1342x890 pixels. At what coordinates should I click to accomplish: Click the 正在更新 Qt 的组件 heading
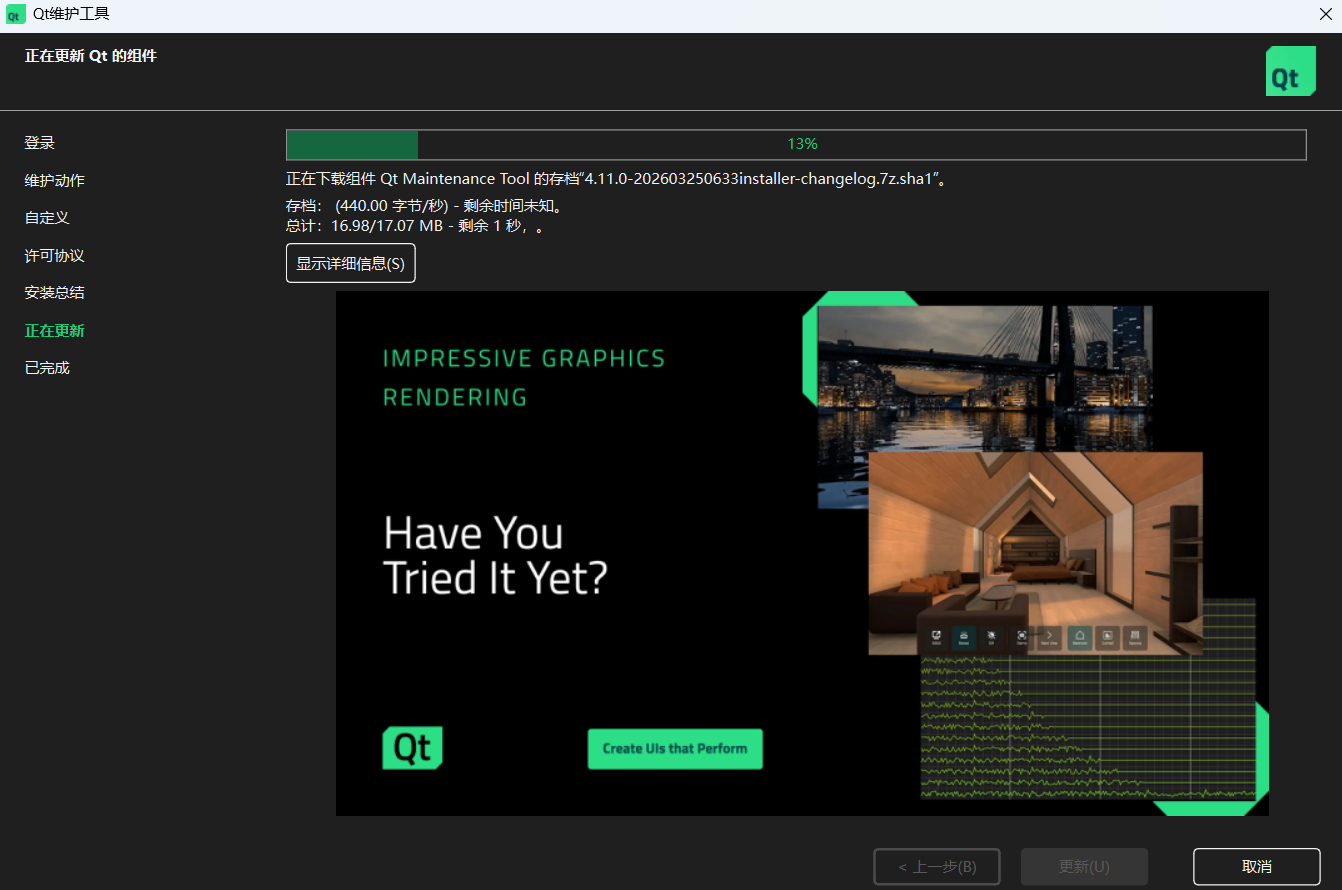coord(91,56)
